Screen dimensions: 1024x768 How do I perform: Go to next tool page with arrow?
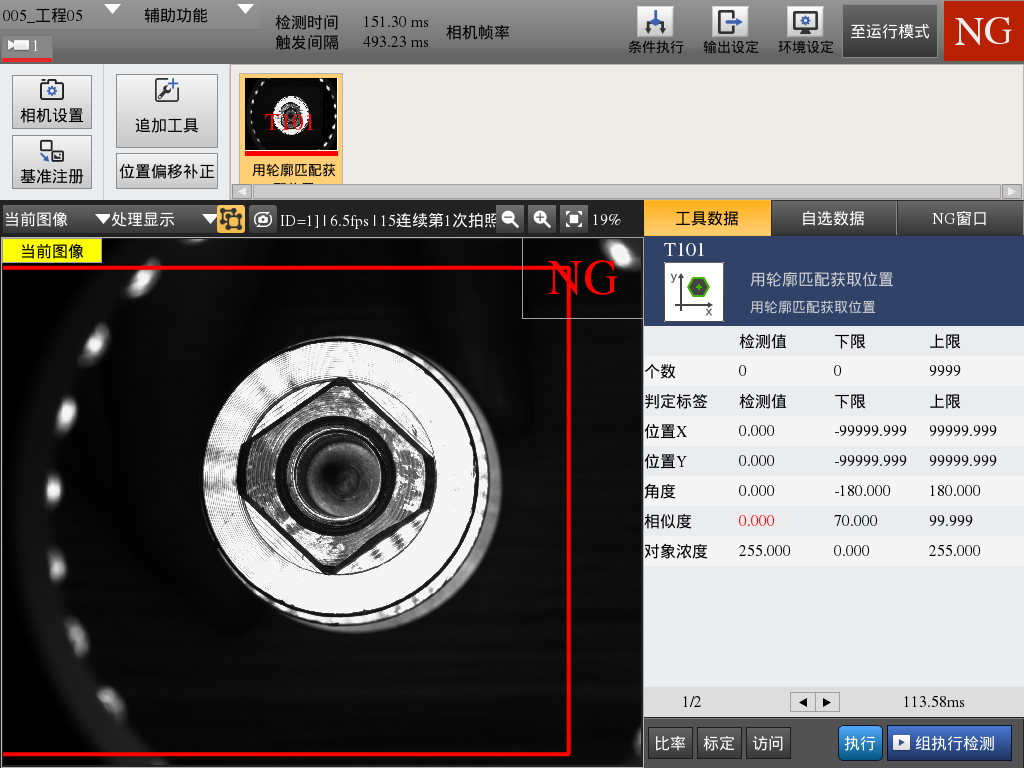pos(826,702)
